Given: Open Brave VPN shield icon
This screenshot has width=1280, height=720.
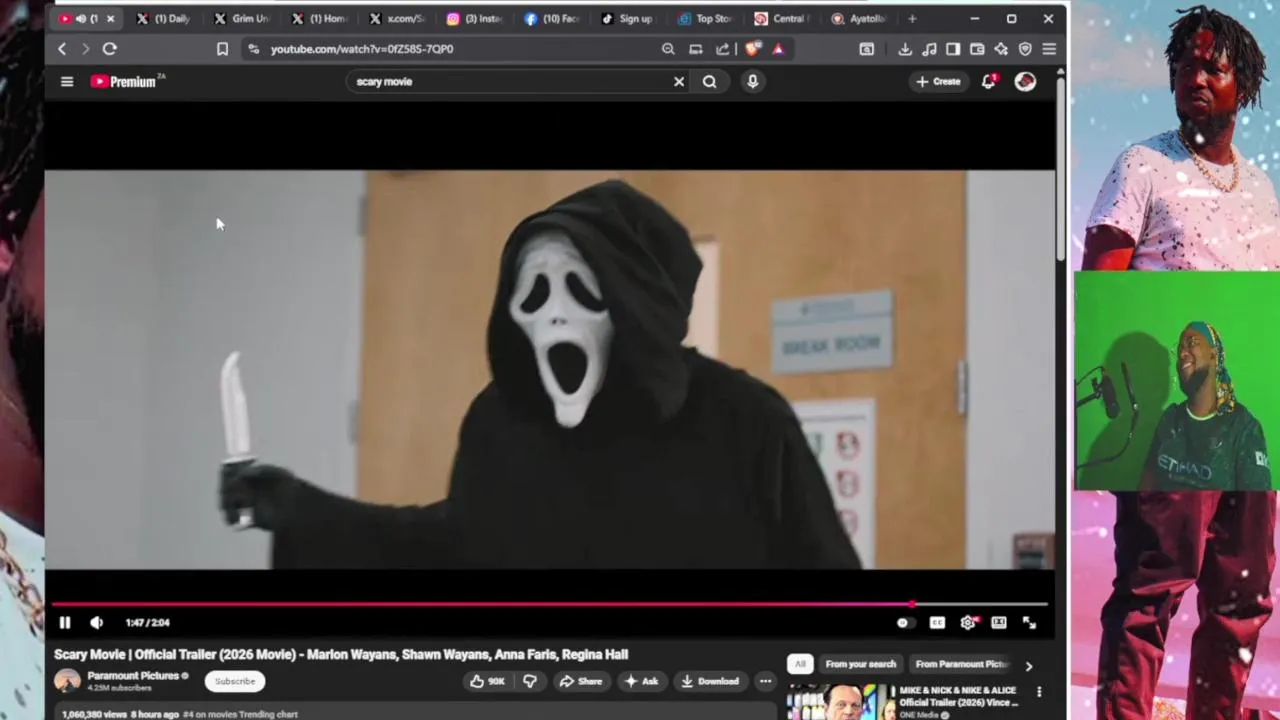Looking at the screenshot, I should coord(1025,49).
